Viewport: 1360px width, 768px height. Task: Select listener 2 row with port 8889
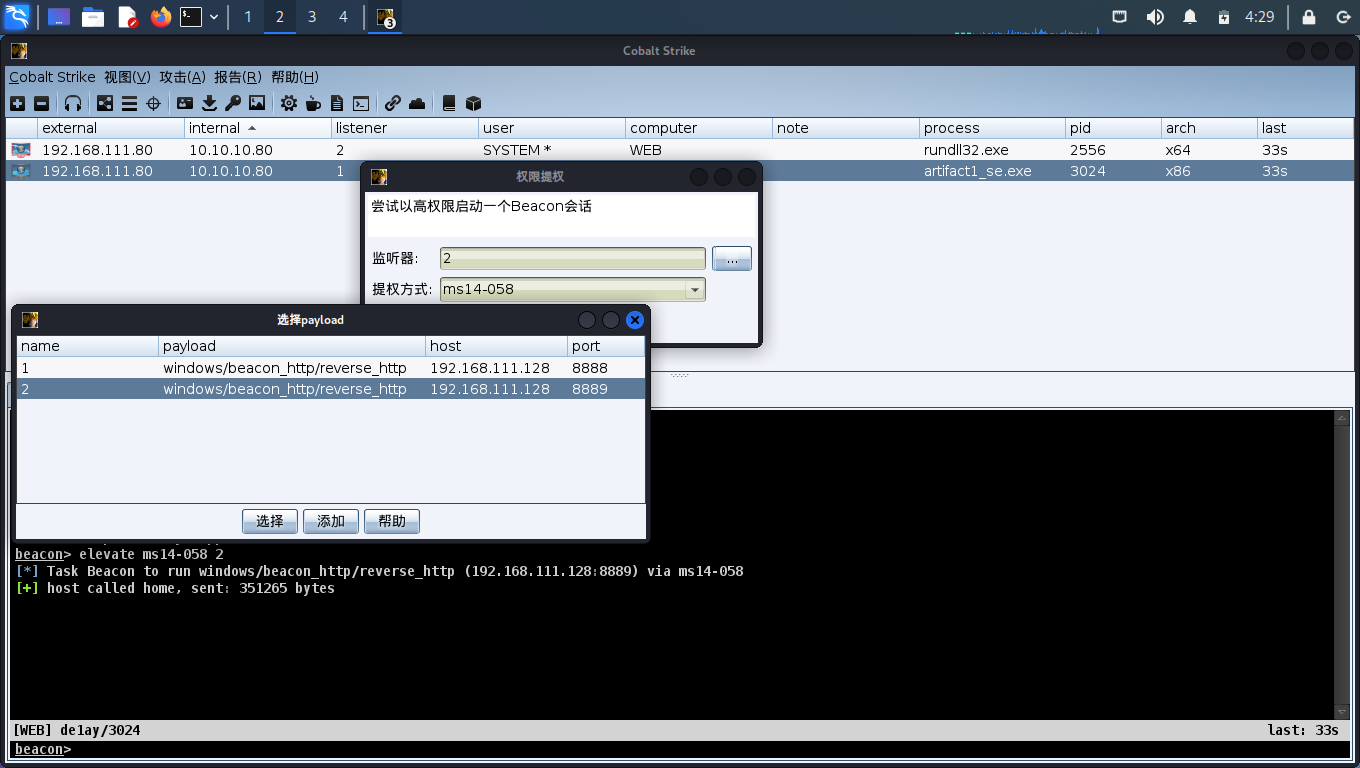click(x=331, y=389)
